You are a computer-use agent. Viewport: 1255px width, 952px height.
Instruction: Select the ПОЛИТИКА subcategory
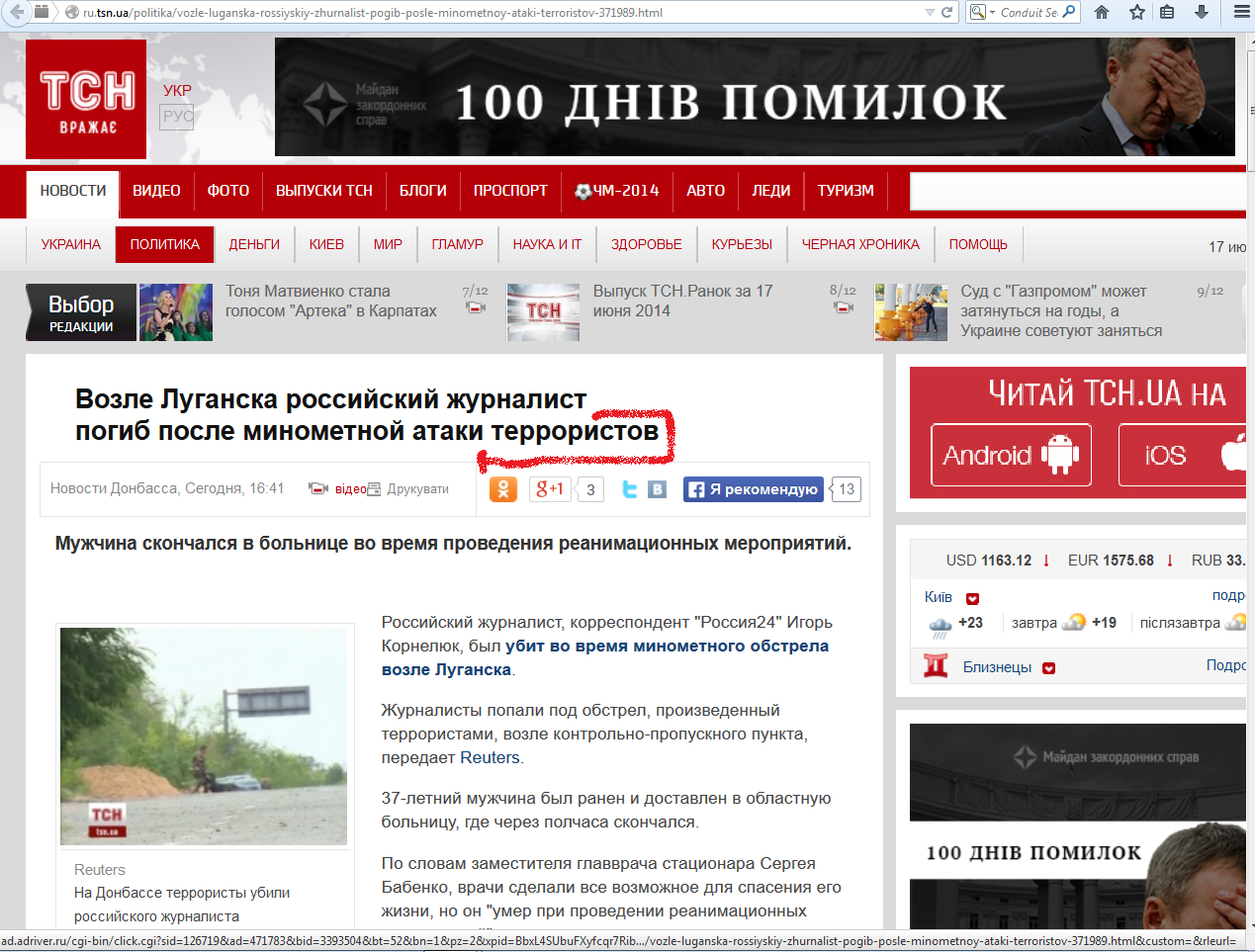tap(165, 244)
